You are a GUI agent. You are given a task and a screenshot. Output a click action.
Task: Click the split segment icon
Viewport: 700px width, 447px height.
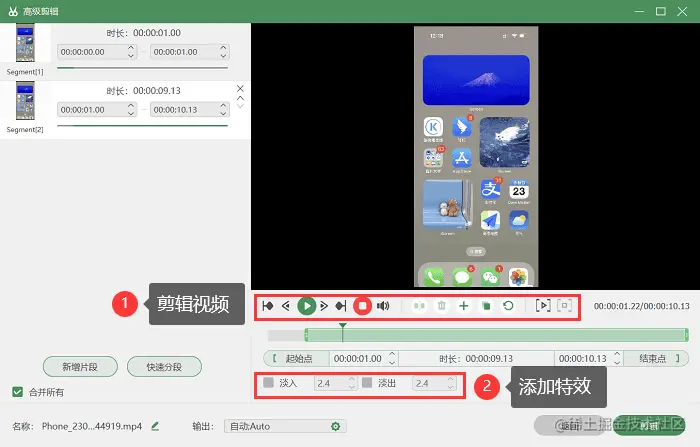[x=419, y=306]
